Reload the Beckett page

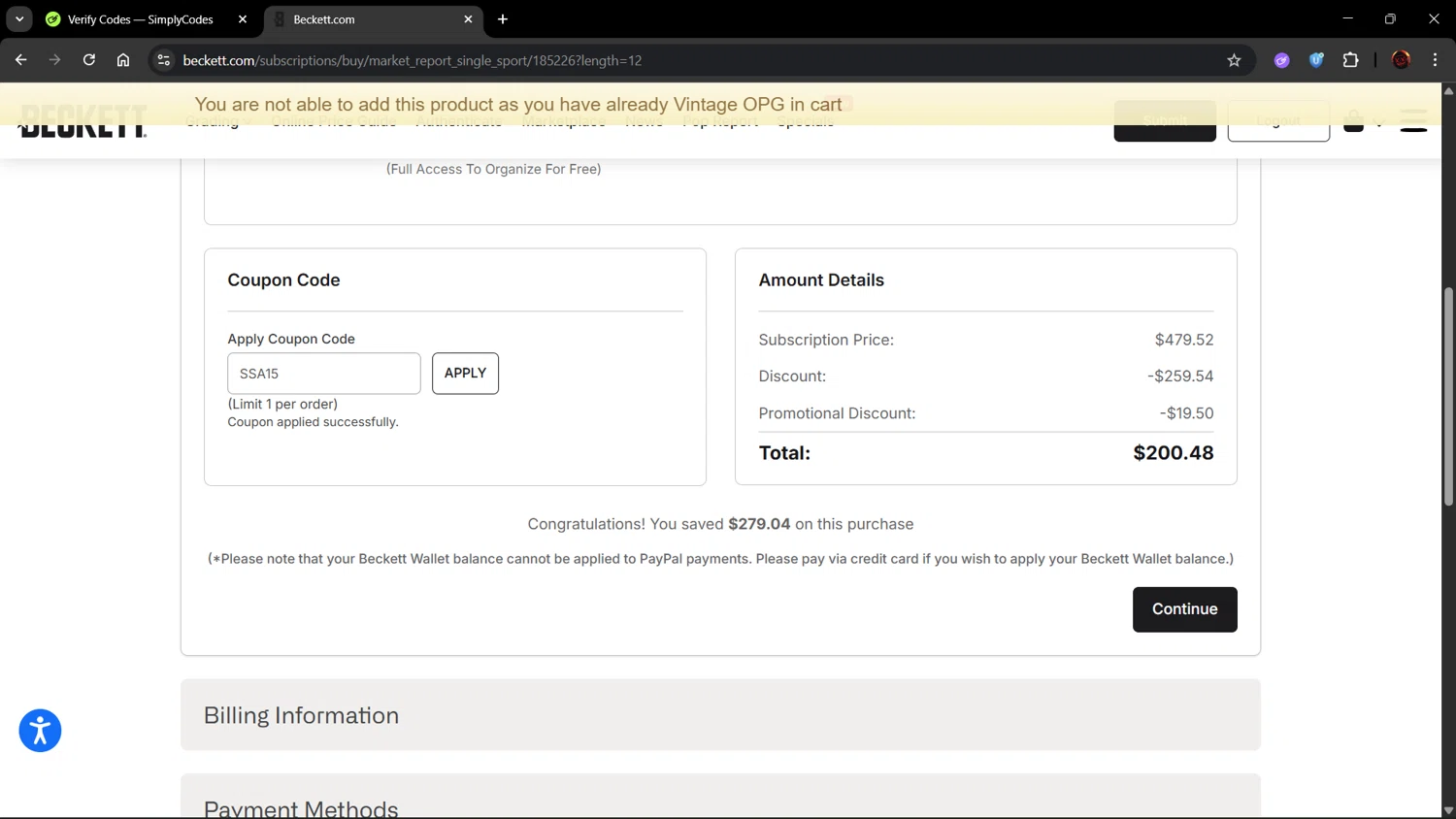[x=88, y=60]
